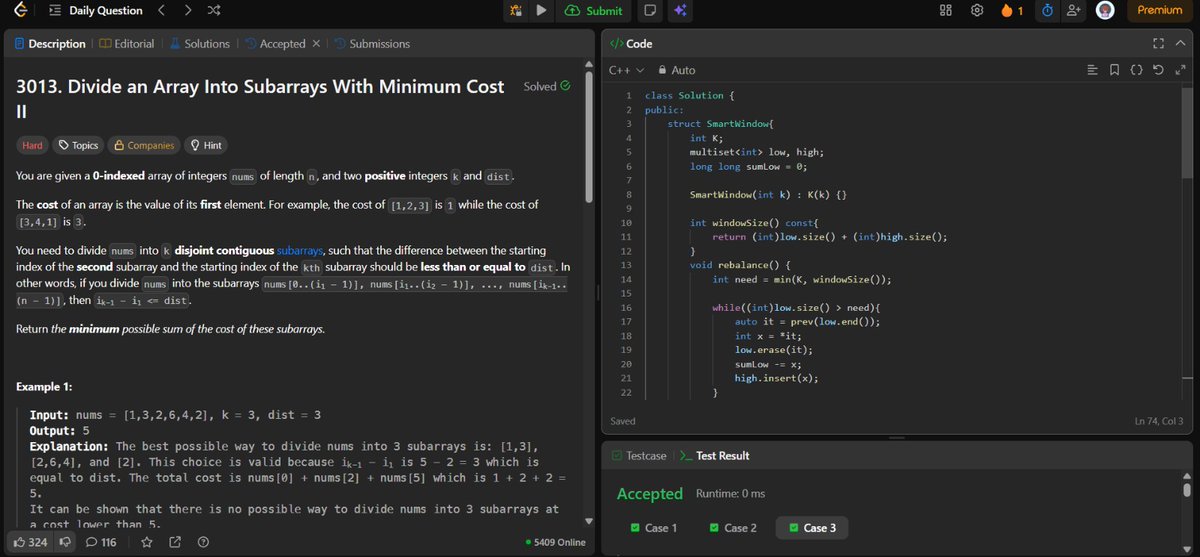Open settings gear in top bar
This screenshot has height=557, width=1200.
coord(976,11)
